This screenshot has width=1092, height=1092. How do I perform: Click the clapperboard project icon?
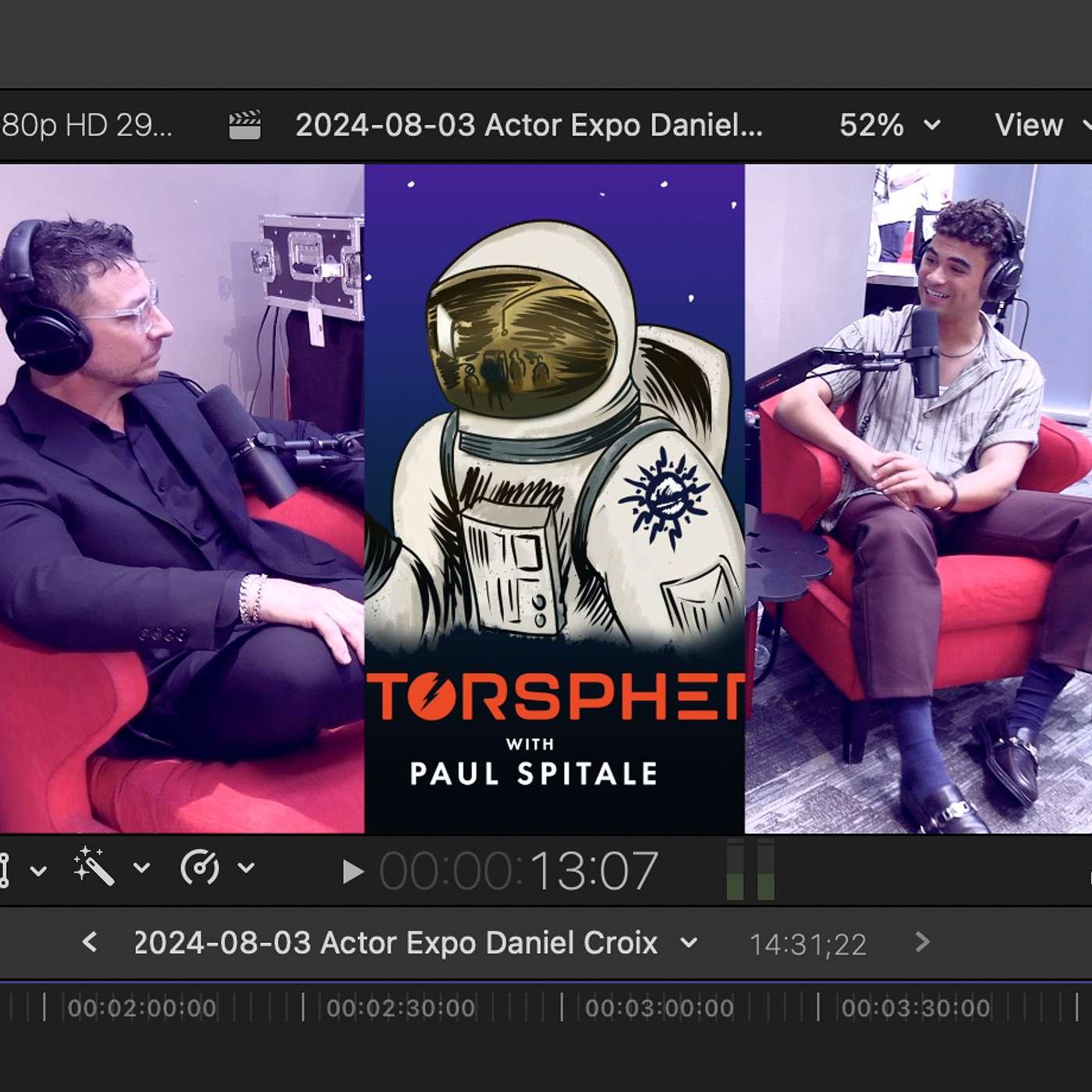[x=244, y=125]
